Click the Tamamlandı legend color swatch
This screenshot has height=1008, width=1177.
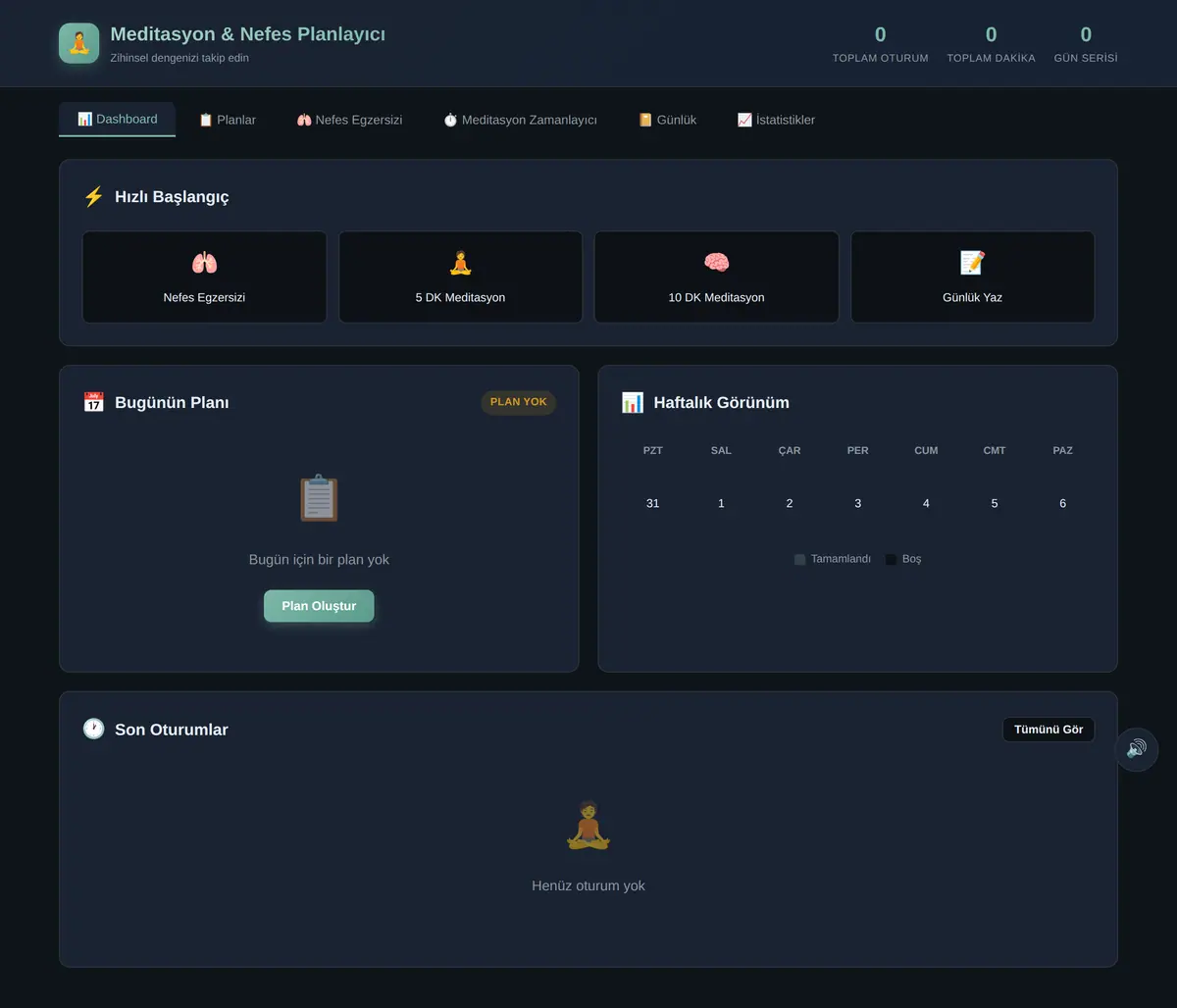click(799, 560)
